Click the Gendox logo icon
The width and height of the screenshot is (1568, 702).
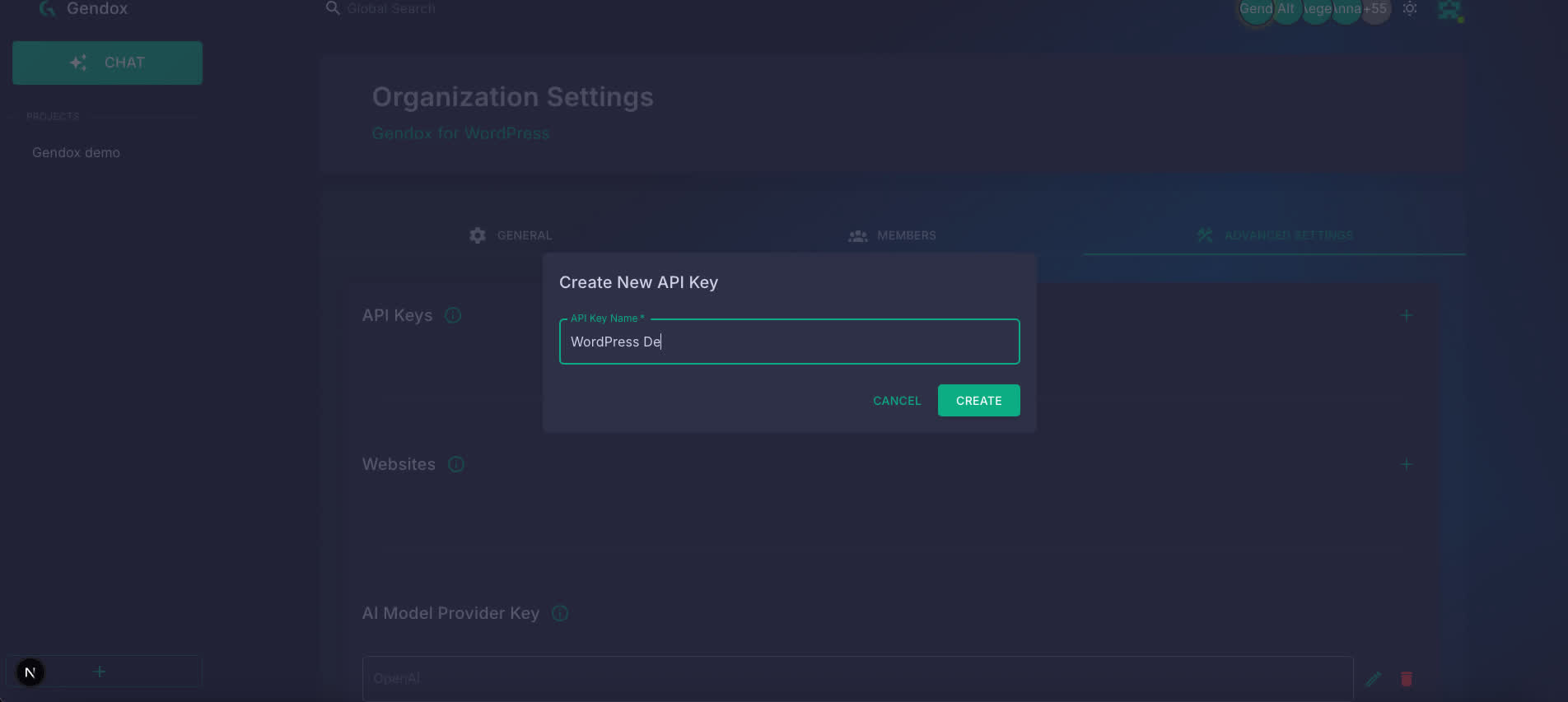click(48, 8)
